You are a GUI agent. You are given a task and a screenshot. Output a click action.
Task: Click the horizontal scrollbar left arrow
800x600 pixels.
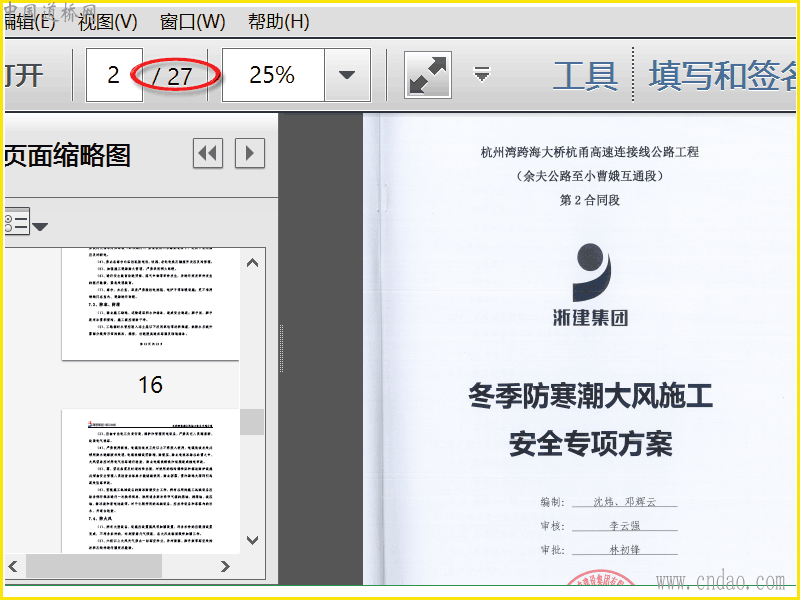pos(13,566)
